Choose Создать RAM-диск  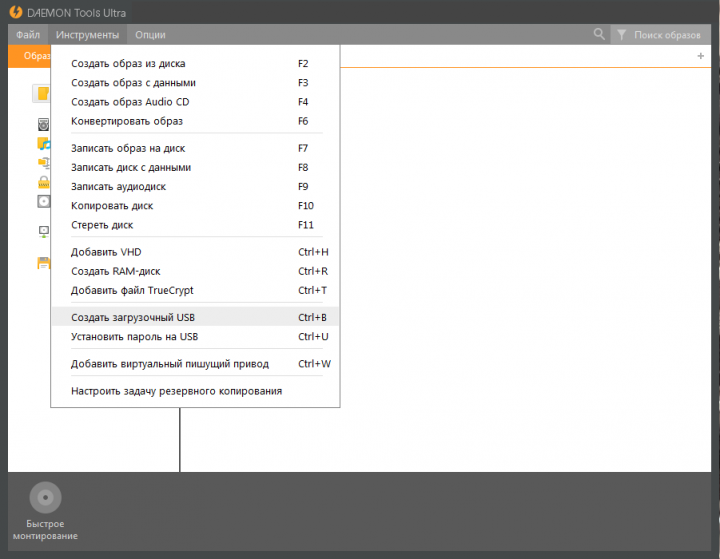(195, 271)
